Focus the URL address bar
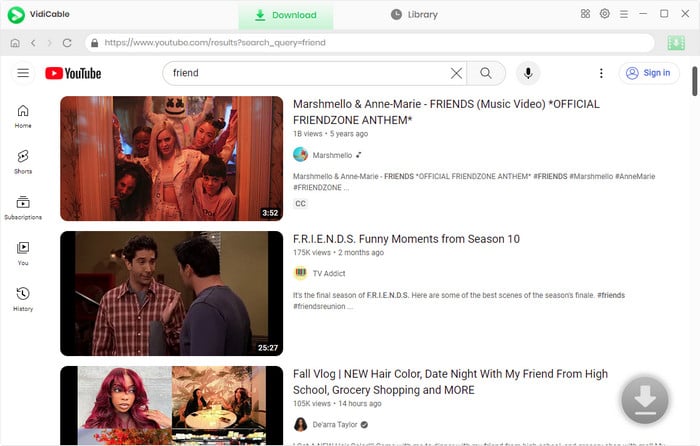Screen dimensions: 700x446 tap(370, 43)
